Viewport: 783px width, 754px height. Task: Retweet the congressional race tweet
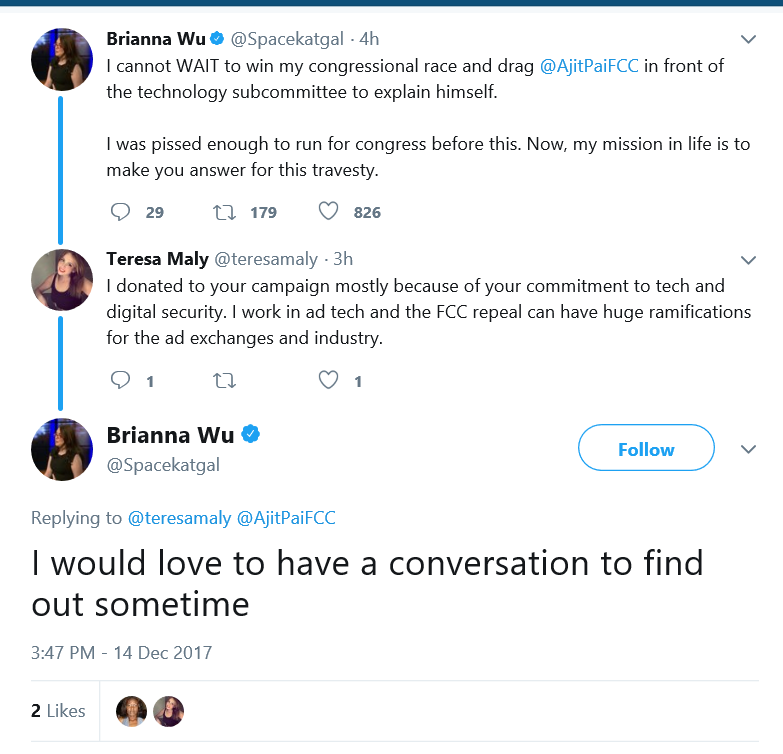tap(224, 213)
